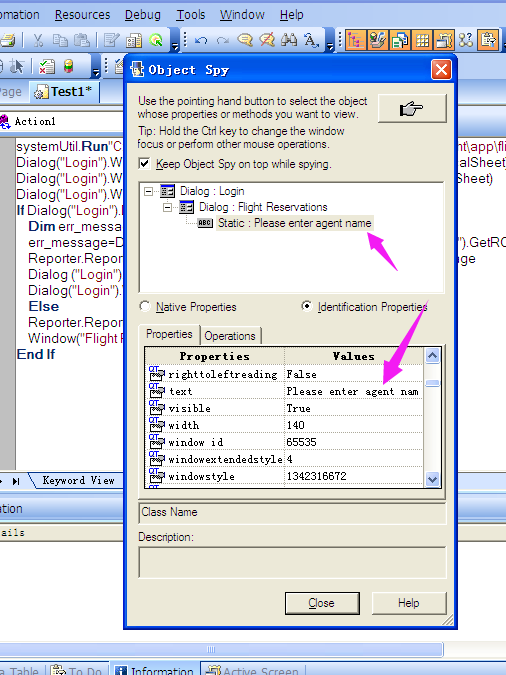Click the Undo arrow in toolbar
The image size is (506, 675).
click(x=201, y=40)
